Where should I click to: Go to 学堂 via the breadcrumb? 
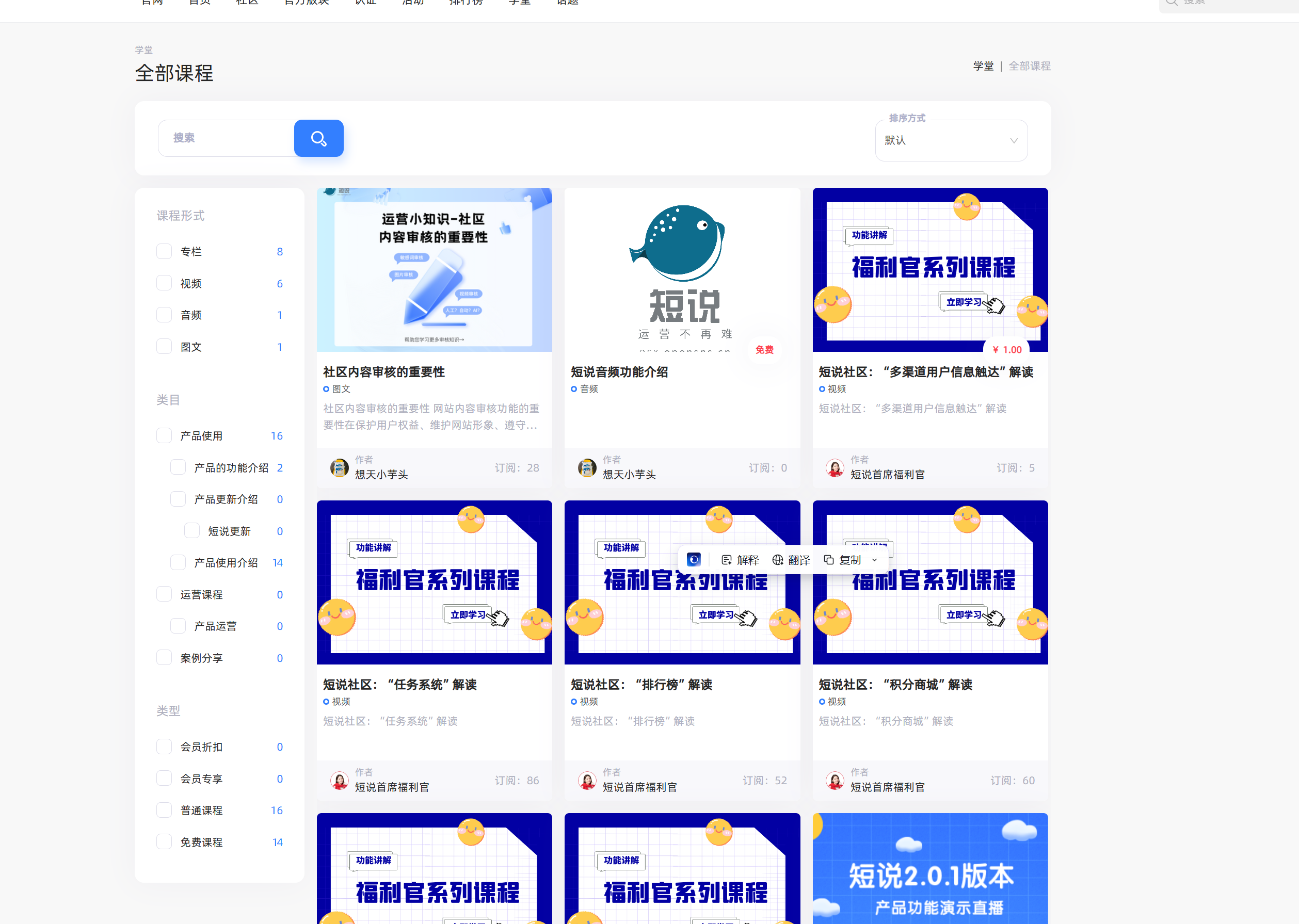coord(983,66)
